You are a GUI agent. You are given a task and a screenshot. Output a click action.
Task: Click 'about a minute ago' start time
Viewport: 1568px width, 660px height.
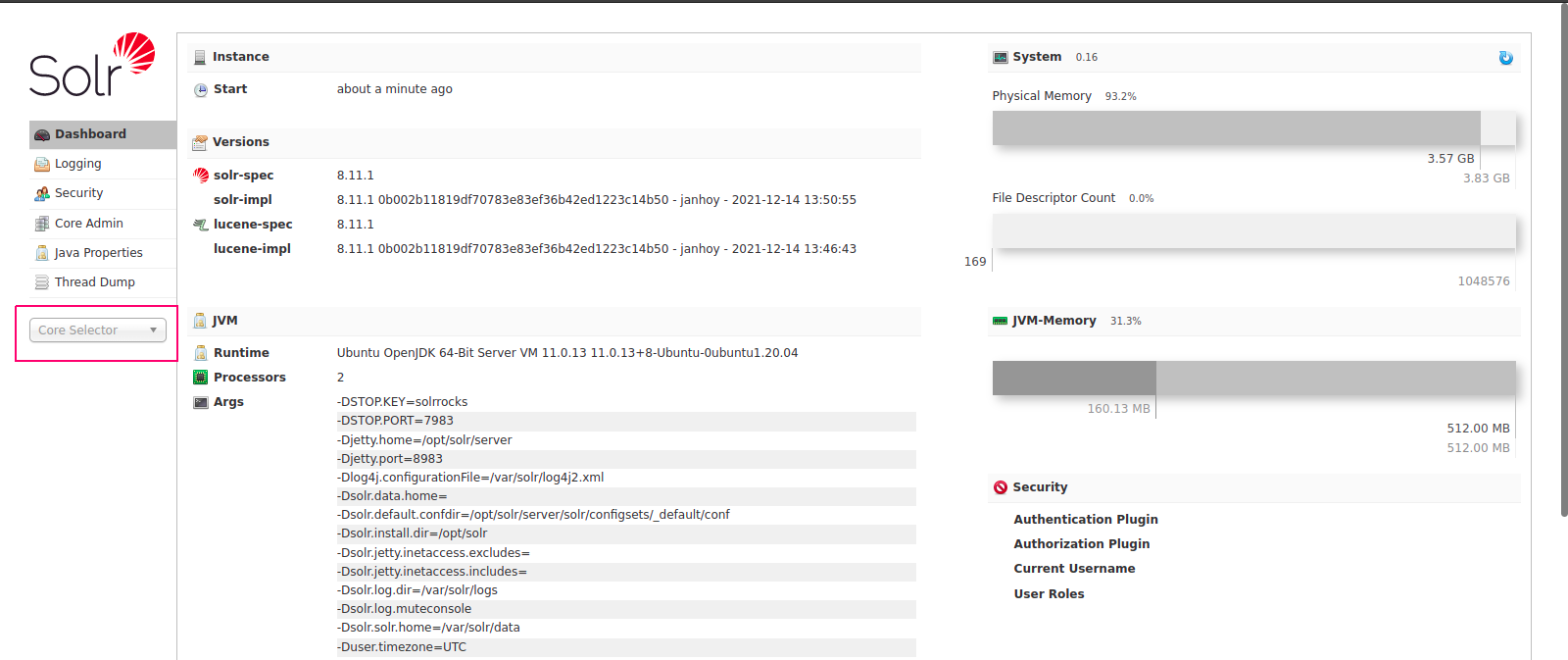tap(395, 89)
